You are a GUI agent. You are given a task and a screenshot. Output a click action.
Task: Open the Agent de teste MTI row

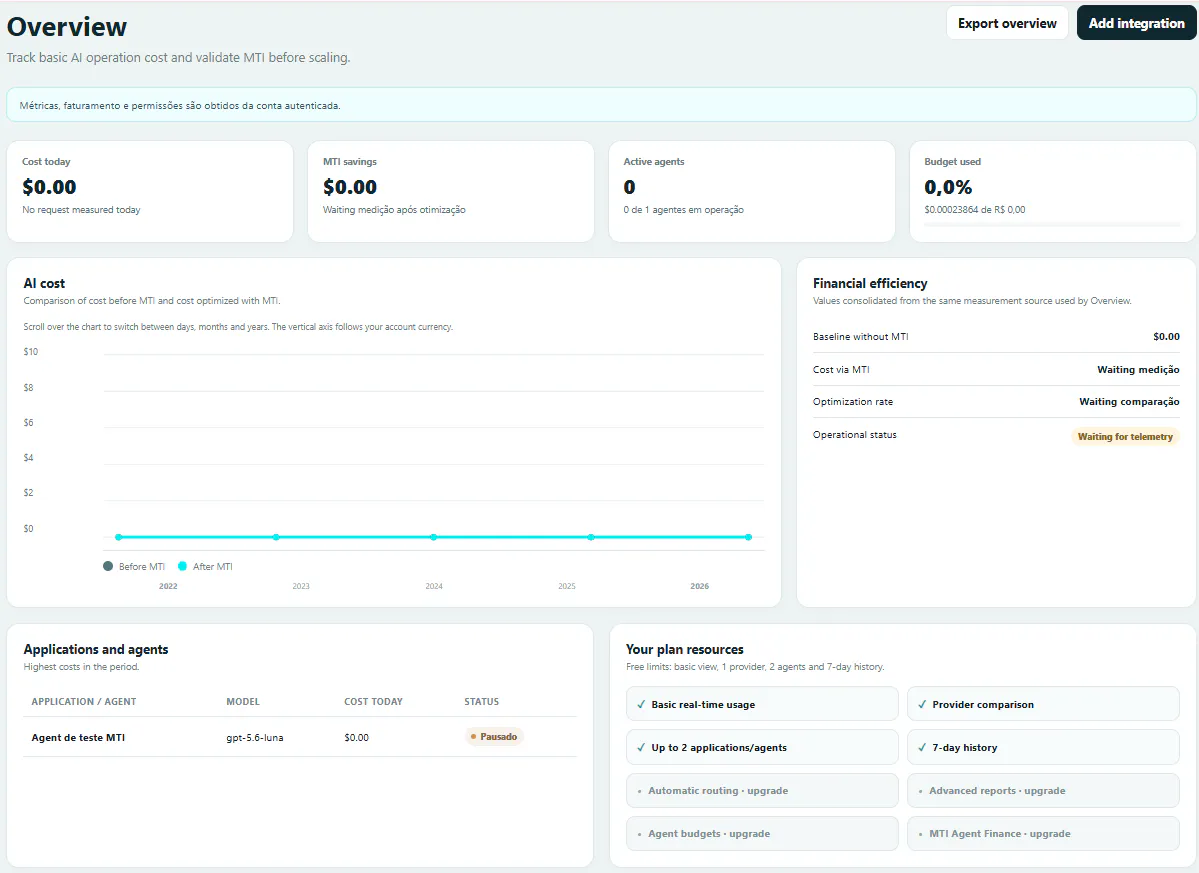click(x=300, y=737)
